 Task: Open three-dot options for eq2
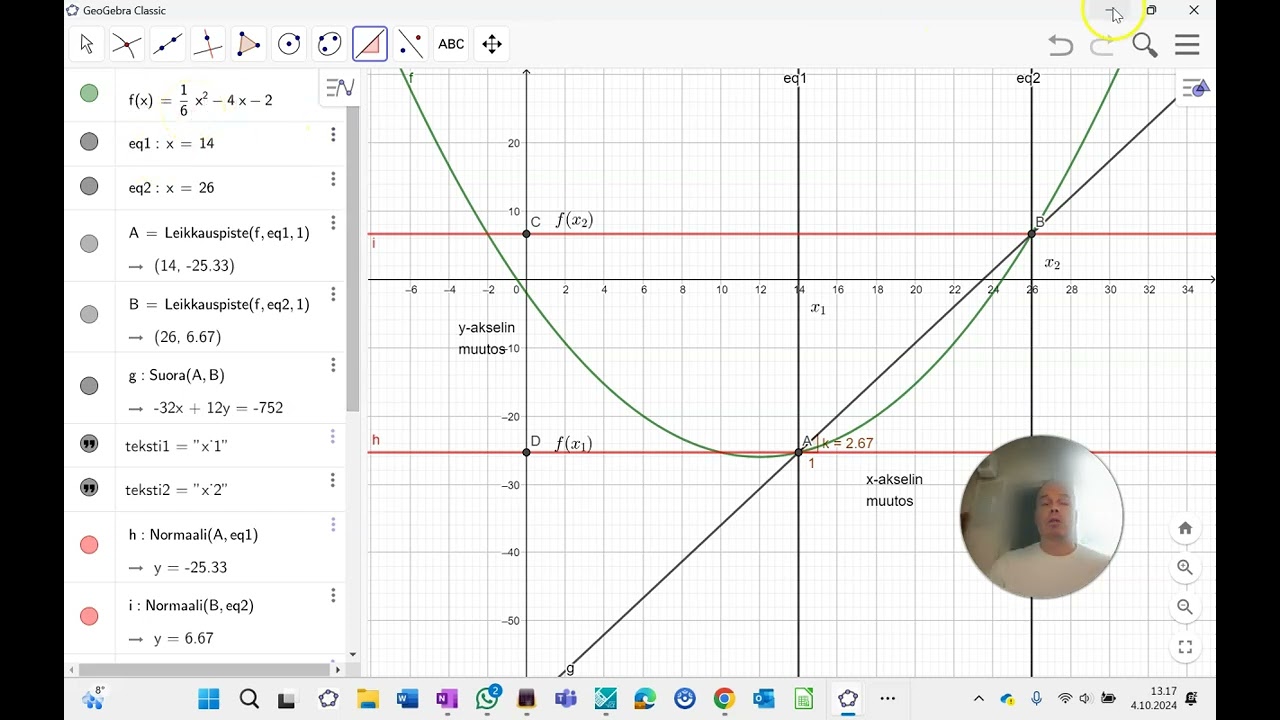333,179
